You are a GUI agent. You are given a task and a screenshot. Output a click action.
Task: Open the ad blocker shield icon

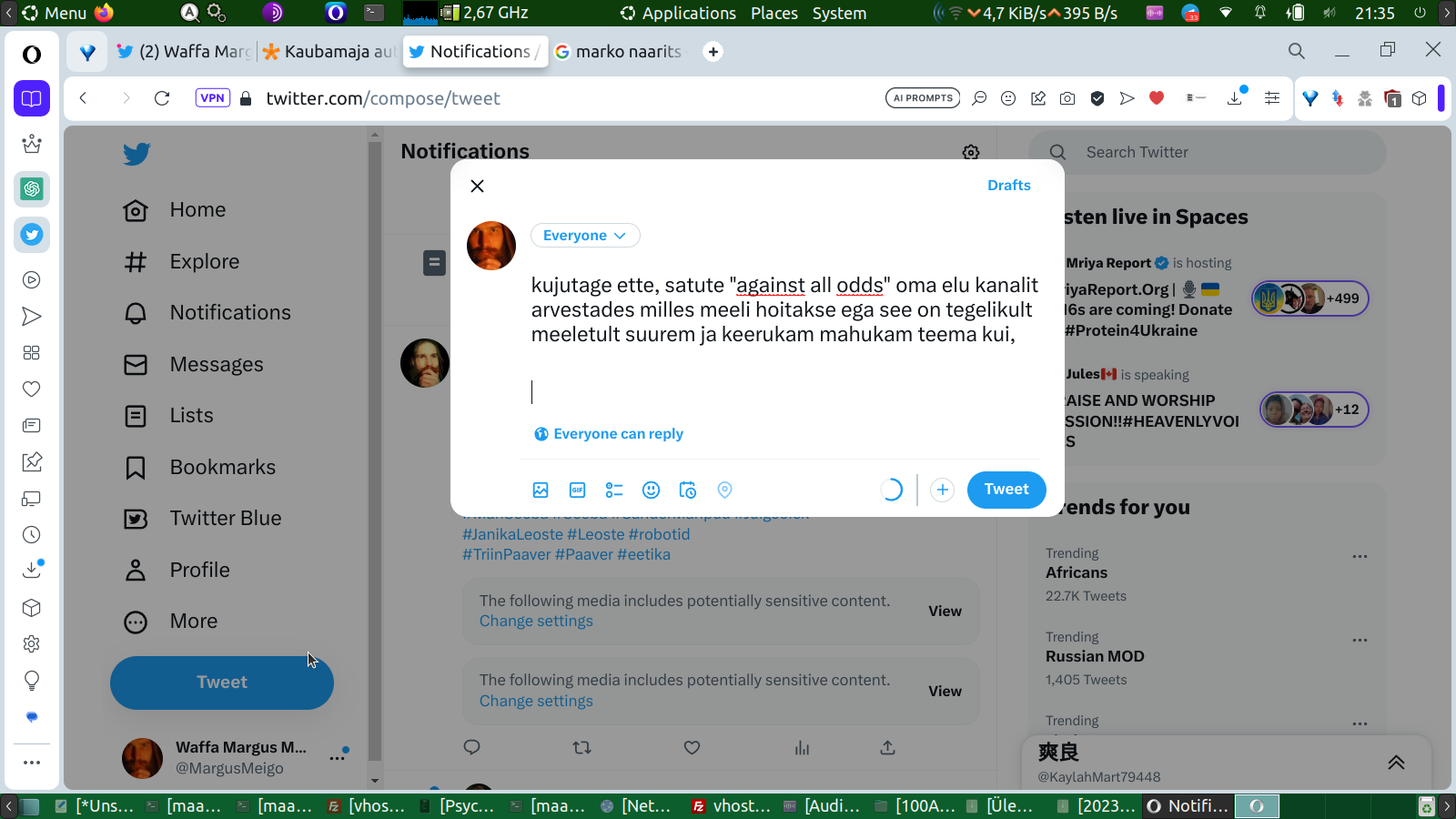1097,98
